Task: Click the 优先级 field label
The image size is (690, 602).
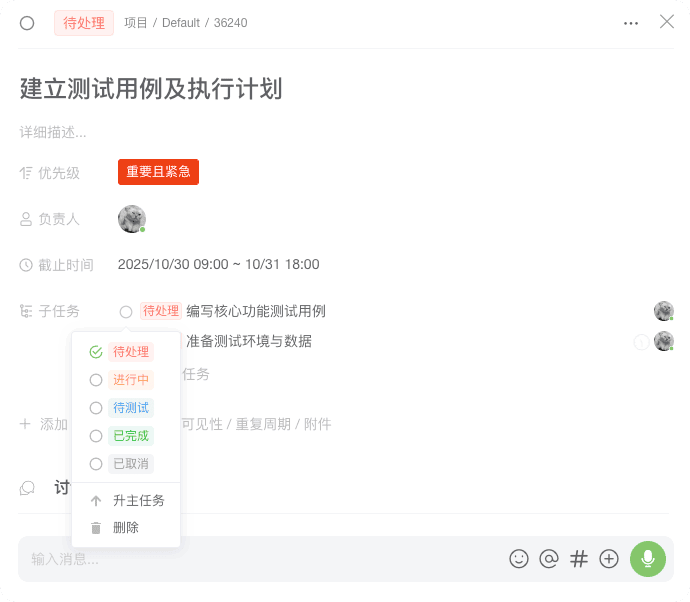Action: click(x=59, y=173)
